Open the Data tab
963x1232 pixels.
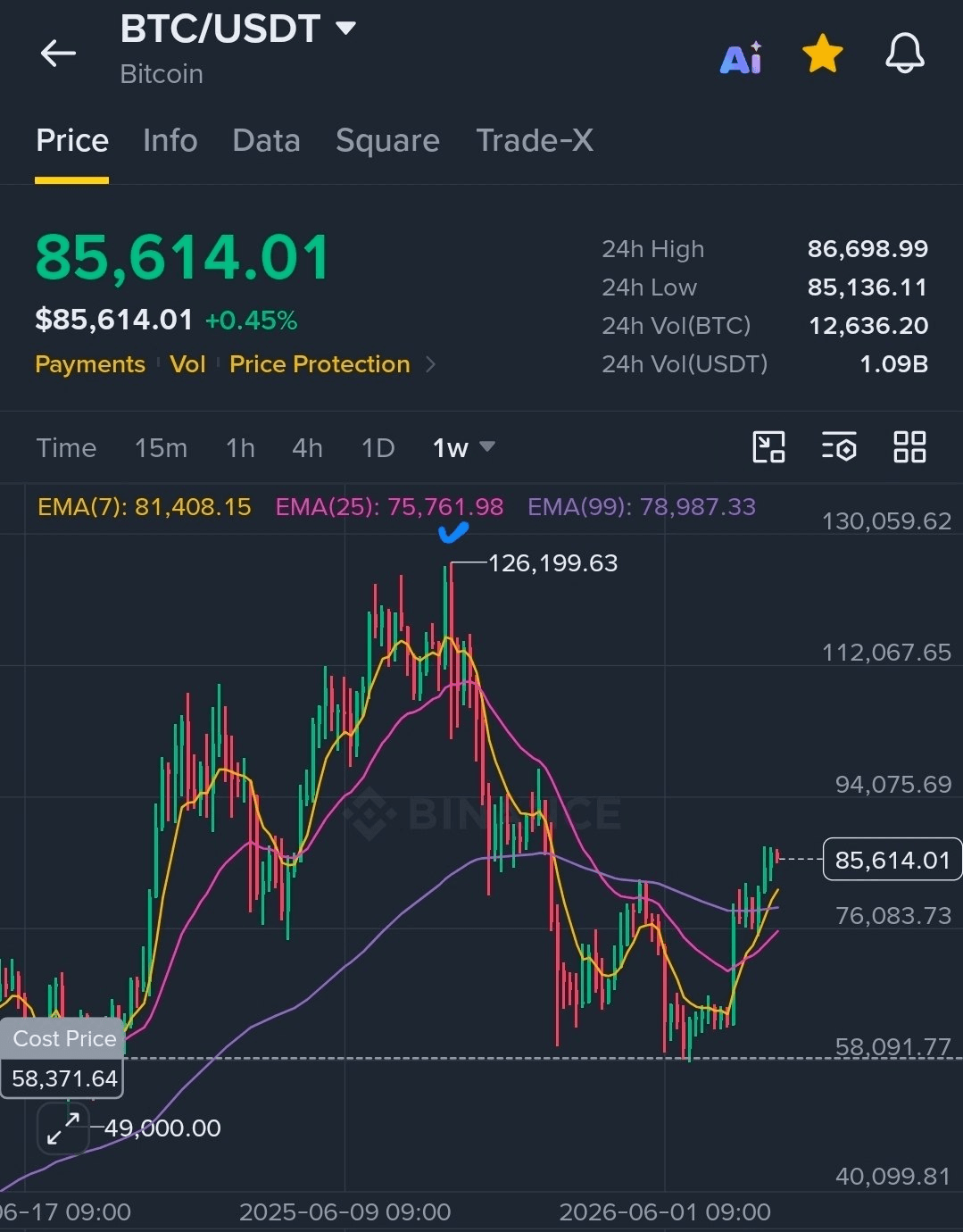266,140
